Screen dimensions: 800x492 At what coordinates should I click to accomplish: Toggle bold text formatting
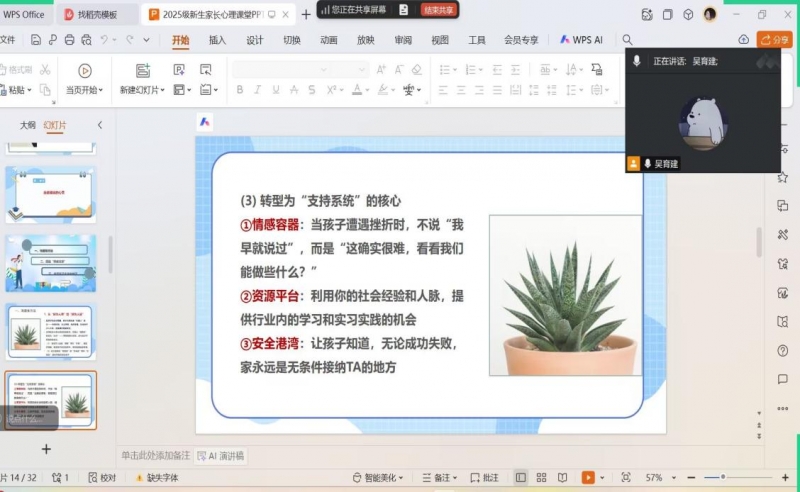pyautogui.click(x=240, y=90)
